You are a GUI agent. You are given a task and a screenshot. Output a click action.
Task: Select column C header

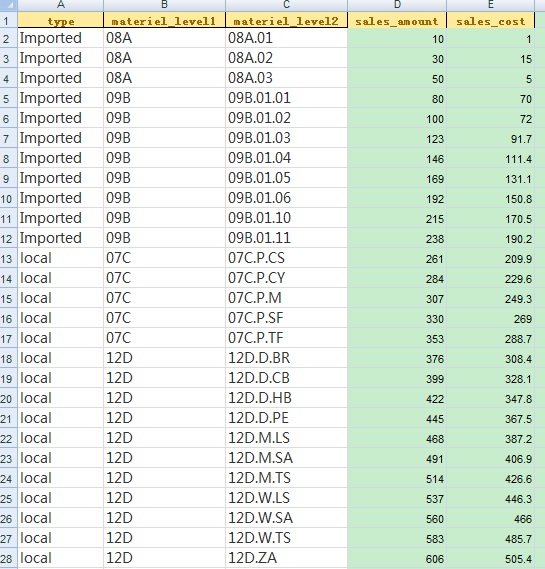tap(286, 5)
